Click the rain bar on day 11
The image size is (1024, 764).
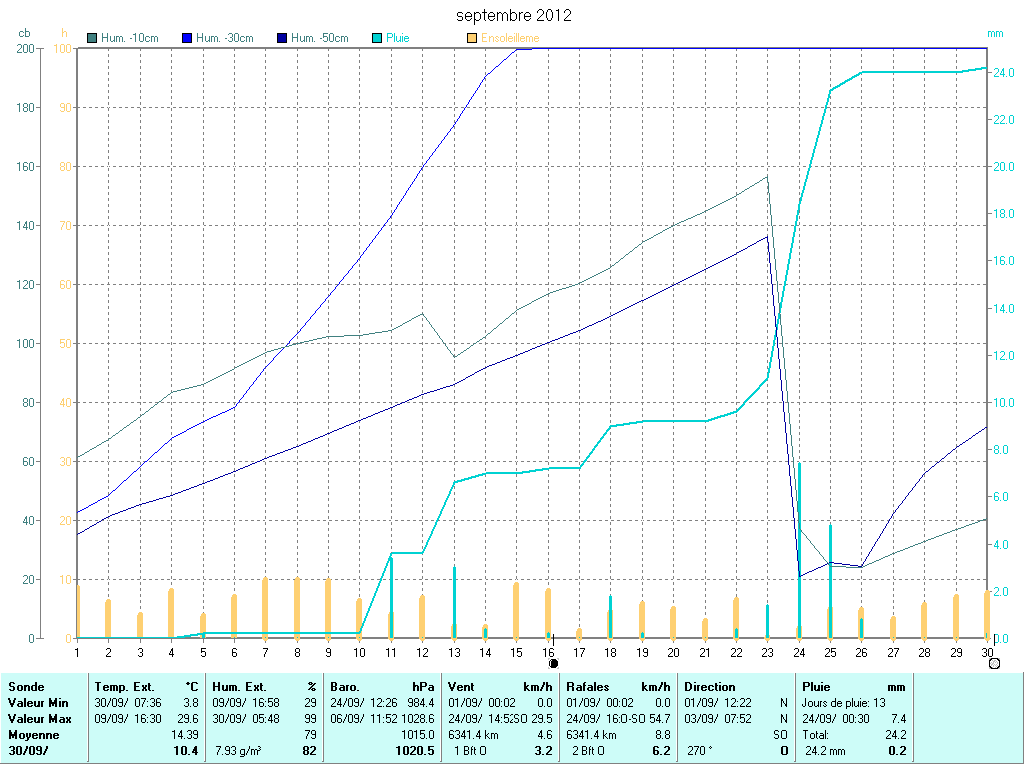coord(391,596)
